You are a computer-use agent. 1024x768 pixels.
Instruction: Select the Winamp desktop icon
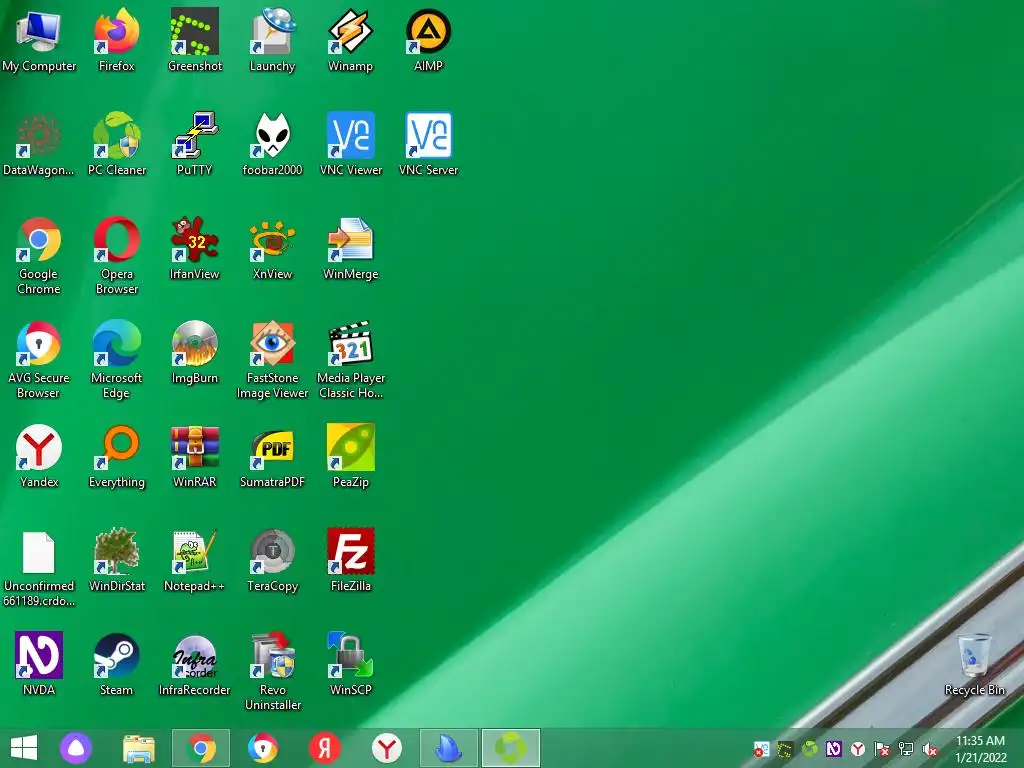point(351,40)
